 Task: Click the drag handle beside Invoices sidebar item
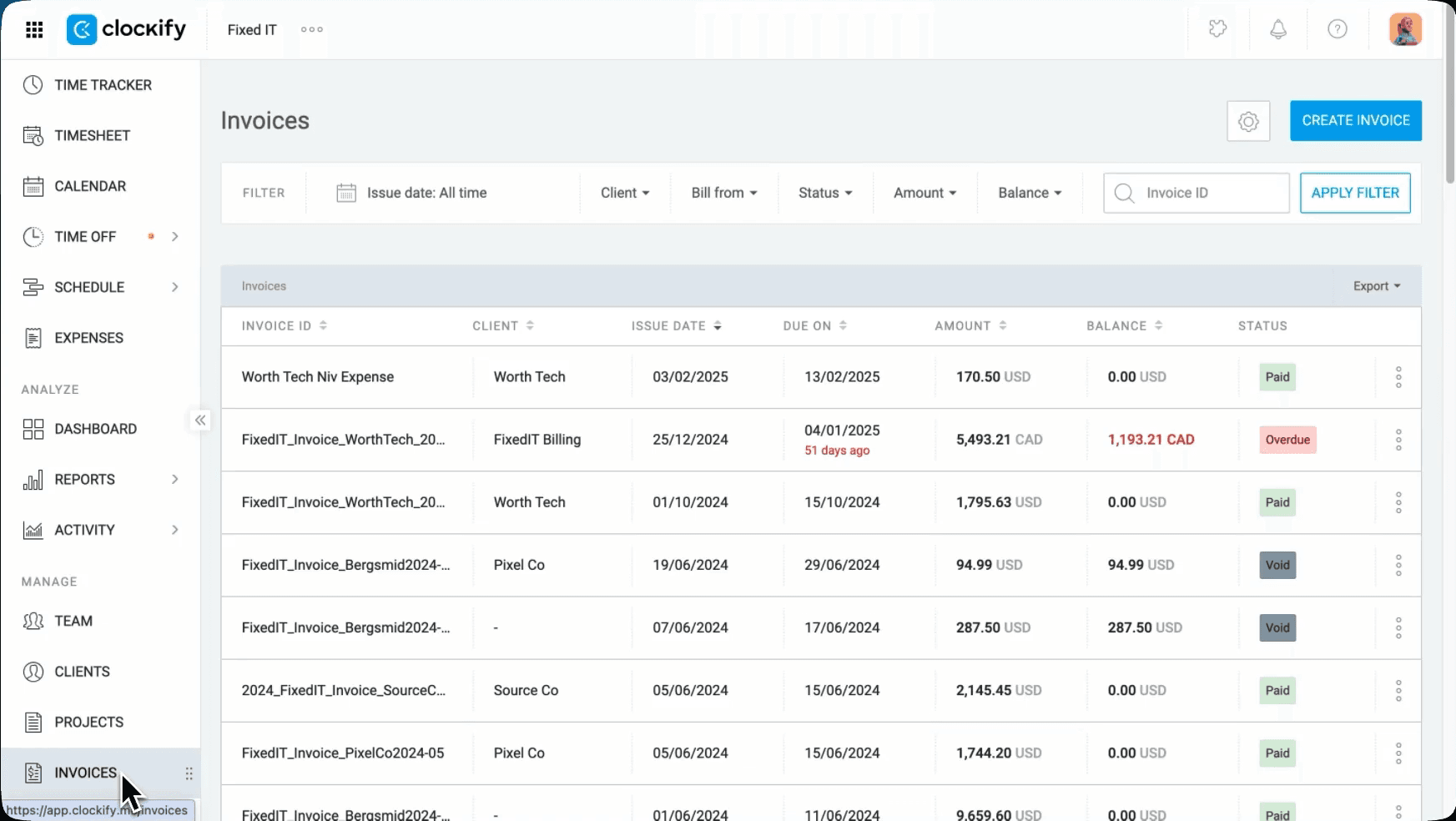(189, 773)
